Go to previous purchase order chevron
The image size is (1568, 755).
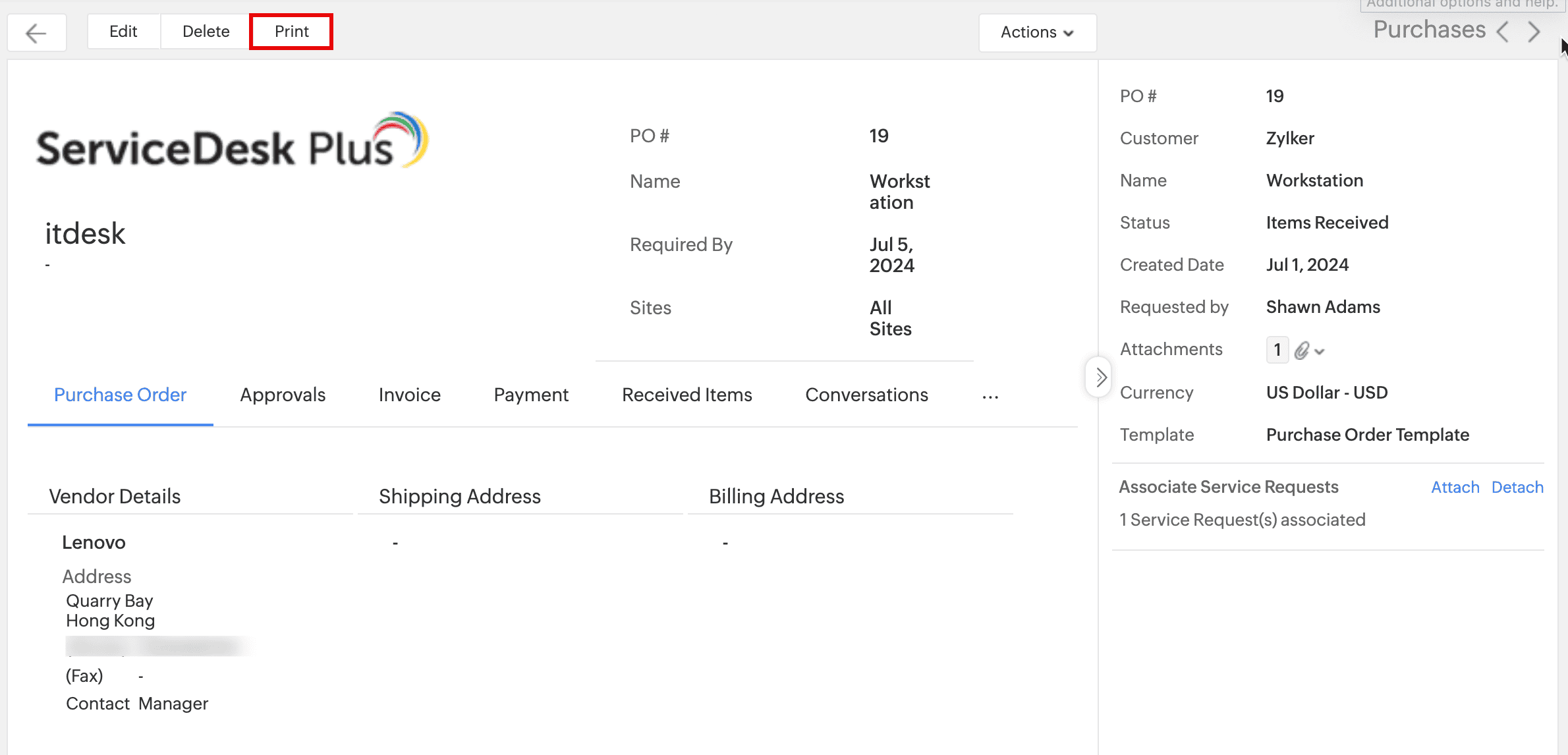tap(1502, 32)
